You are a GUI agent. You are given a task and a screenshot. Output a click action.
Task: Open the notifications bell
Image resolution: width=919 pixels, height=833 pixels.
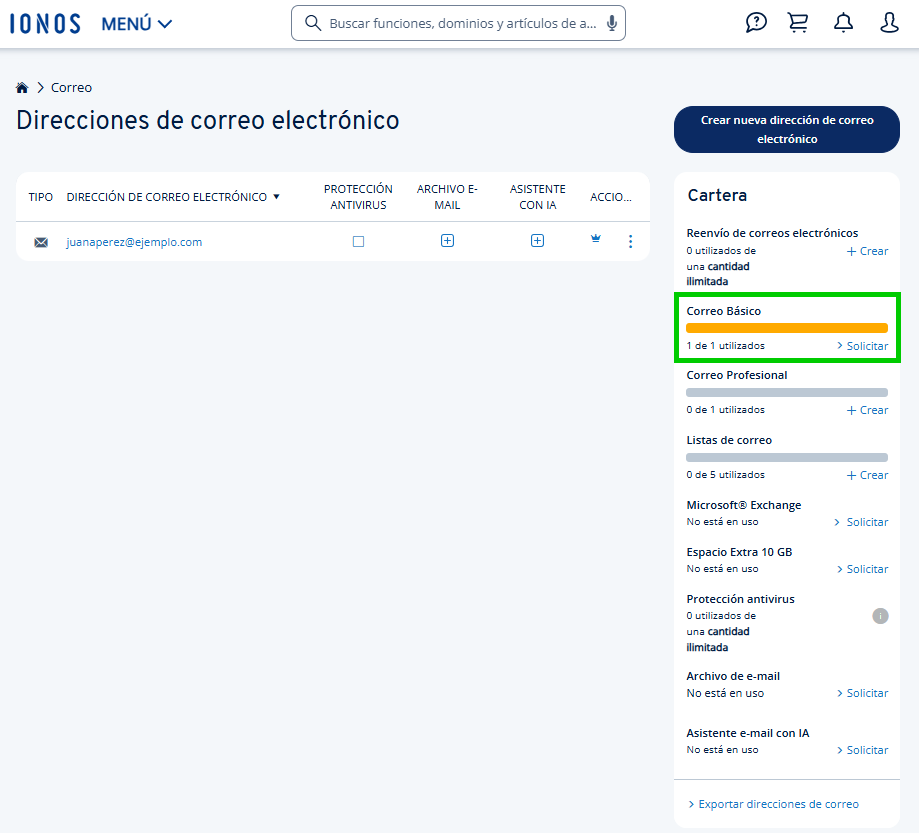[843, 22]
